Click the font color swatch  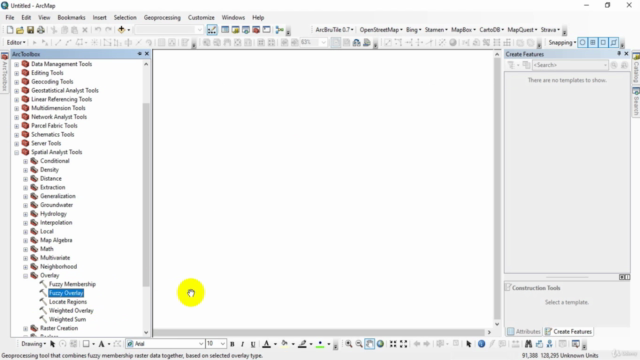point(267,344)
